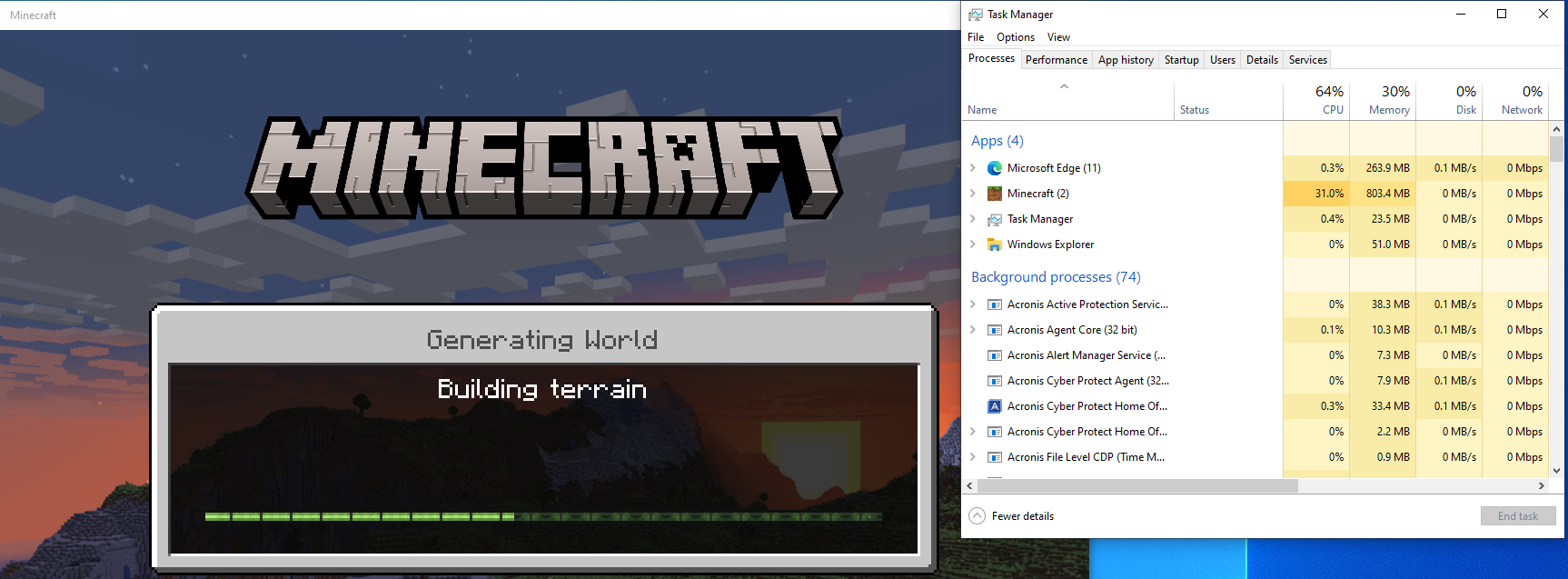Click the scroll left arrow of horizontal scrollbar
1568x579 pixels.
[x=969, y=486]
